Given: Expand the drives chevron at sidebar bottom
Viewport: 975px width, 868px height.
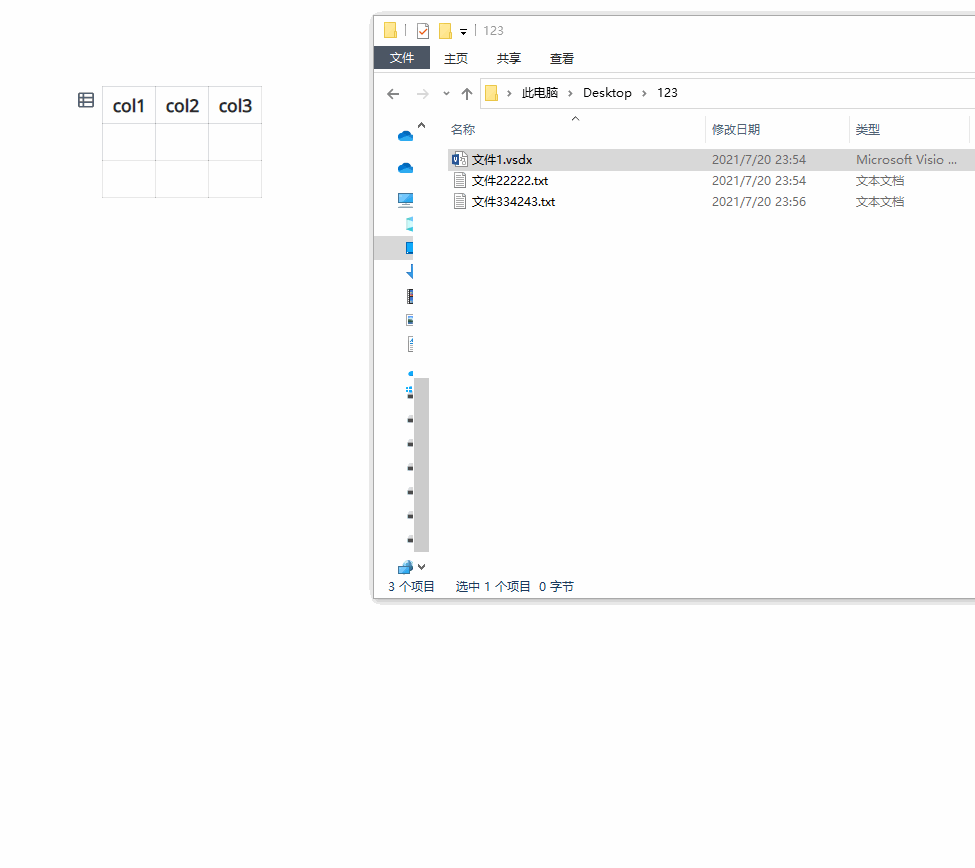Looking at the screenshot, I should click(419, 567).
